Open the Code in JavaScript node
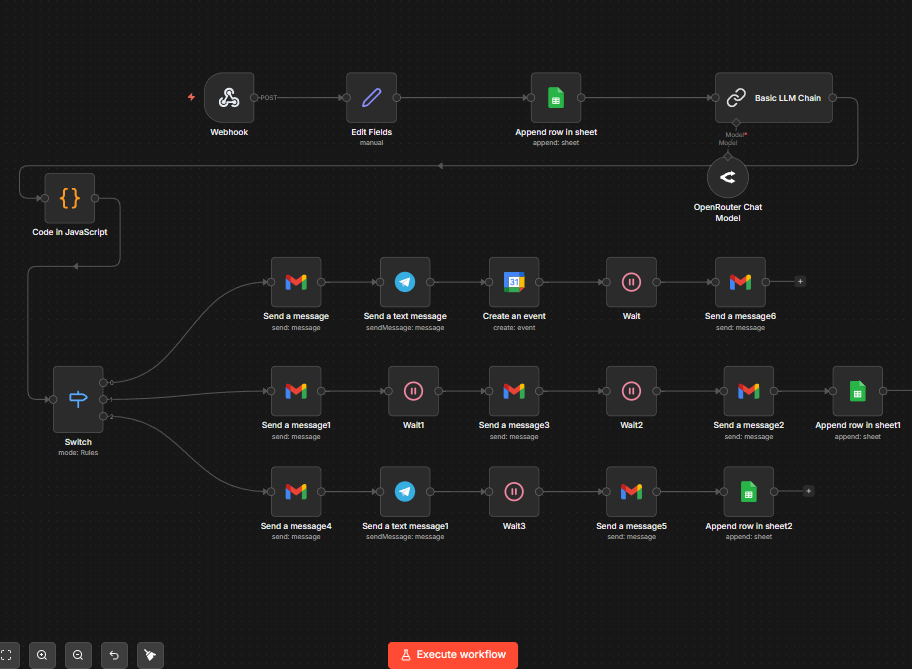Screen dimensions: 912x669 tap(70, 198)
